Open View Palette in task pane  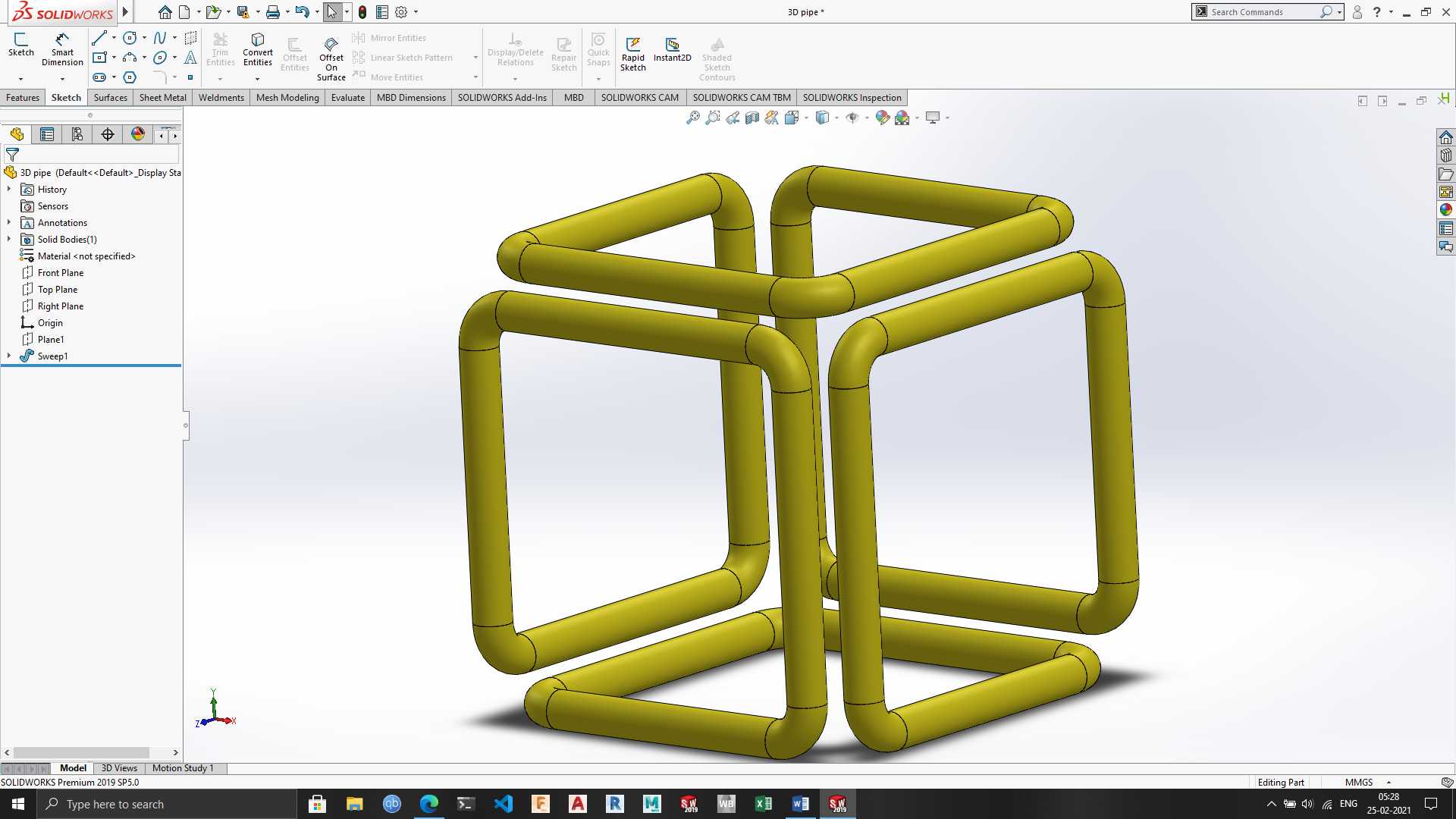point(1446,192)
